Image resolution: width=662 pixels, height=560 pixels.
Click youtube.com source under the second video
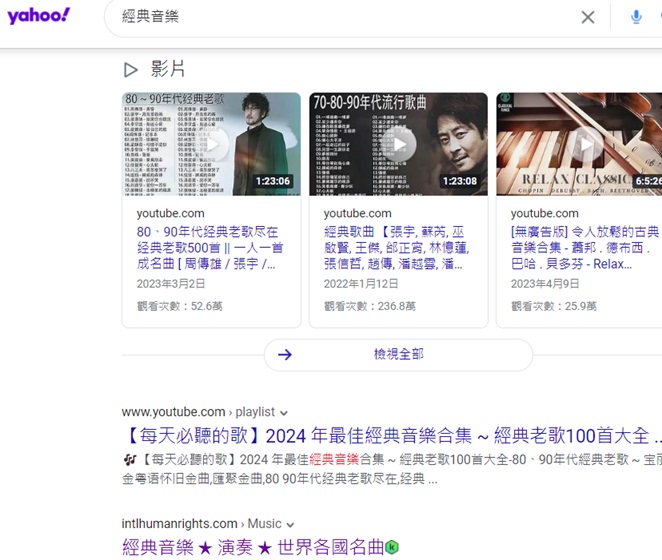(358, 213)
